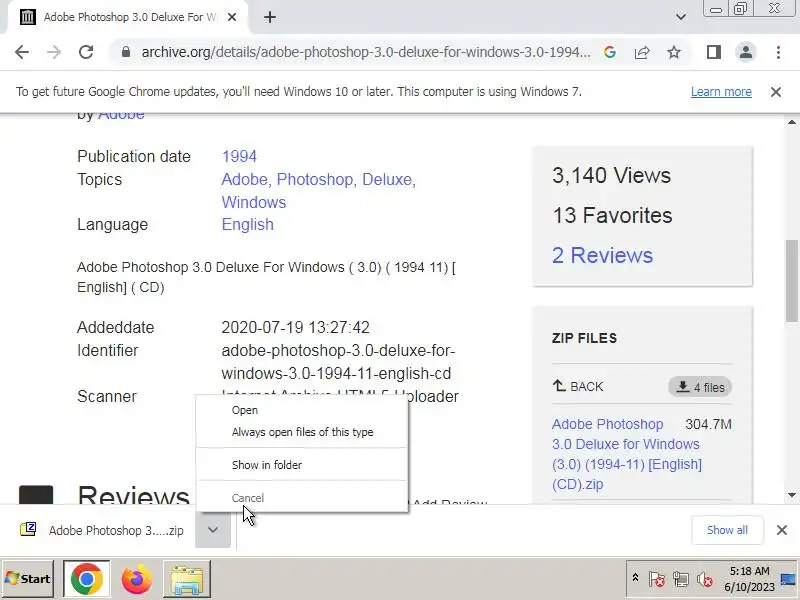Open the 2 Reviews link
The width and height of the screenshot is (800, 600).
pyautogui.click(x=602, y=255)
